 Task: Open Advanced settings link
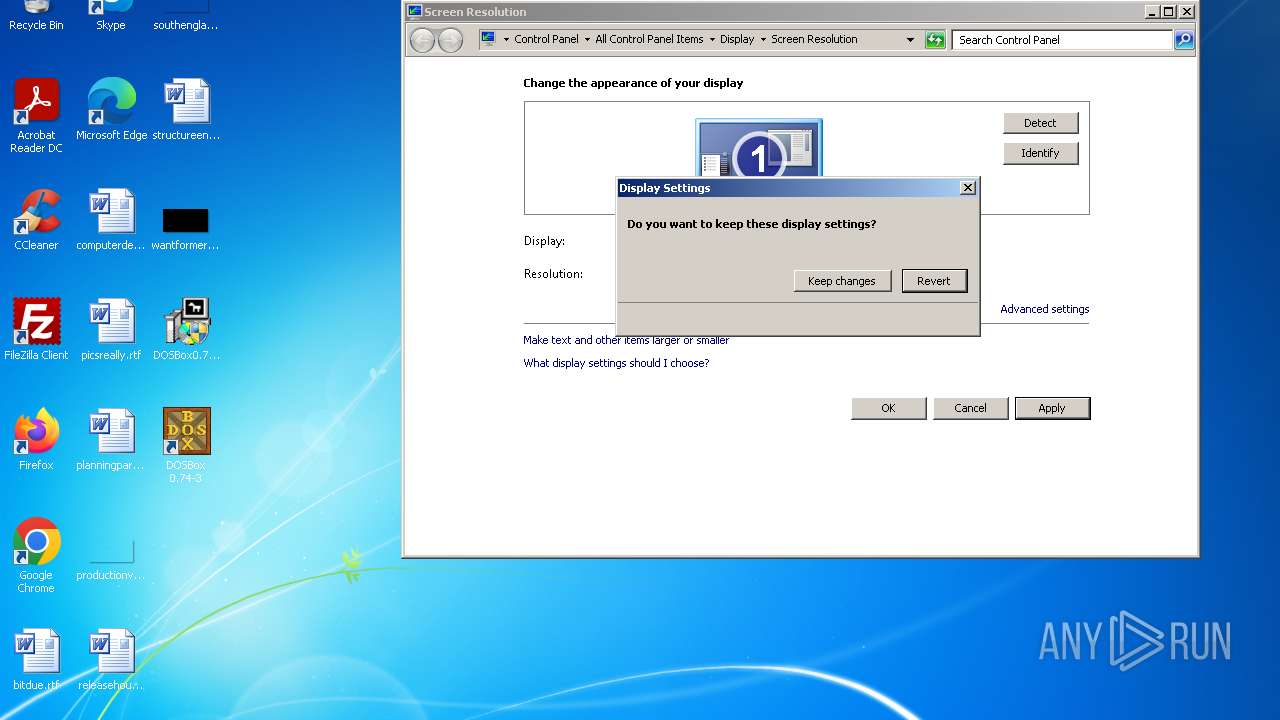pyautogui.click(x=1045, y=309)
